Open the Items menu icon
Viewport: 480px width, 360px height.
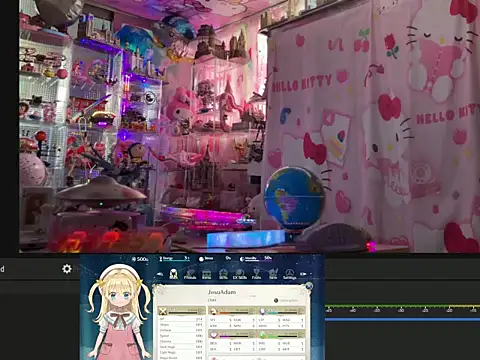click(x=207, y=274)
